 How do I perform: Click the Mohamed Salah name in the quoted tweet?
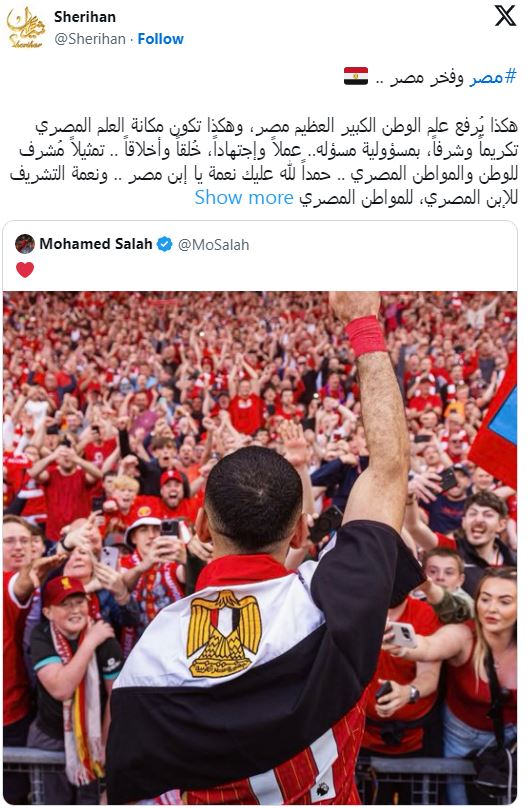pyautogui.click(x=96, y=244)
